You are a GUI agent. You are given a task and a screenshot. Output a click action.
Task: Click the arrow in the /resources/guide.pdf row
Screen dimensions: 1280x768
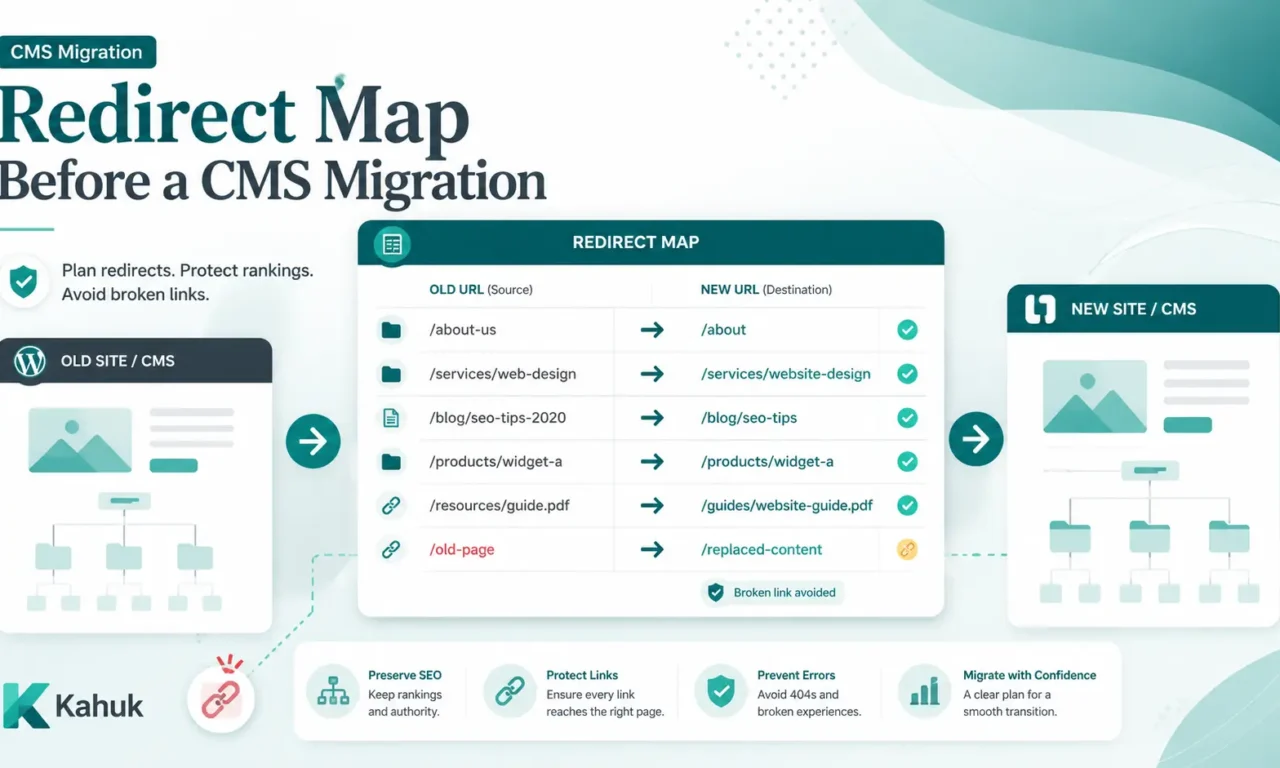click(x=652, y=506)
